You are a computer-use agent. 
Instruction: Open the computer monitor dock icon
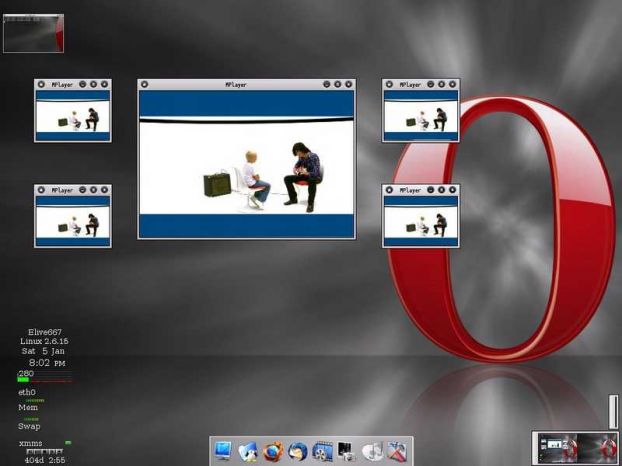click(x=223, y=451)
